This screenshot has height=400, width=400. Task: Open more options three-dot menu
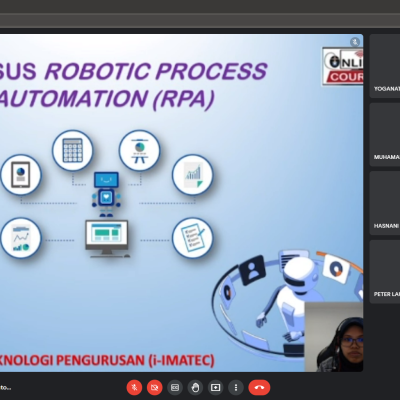(236, 387)
